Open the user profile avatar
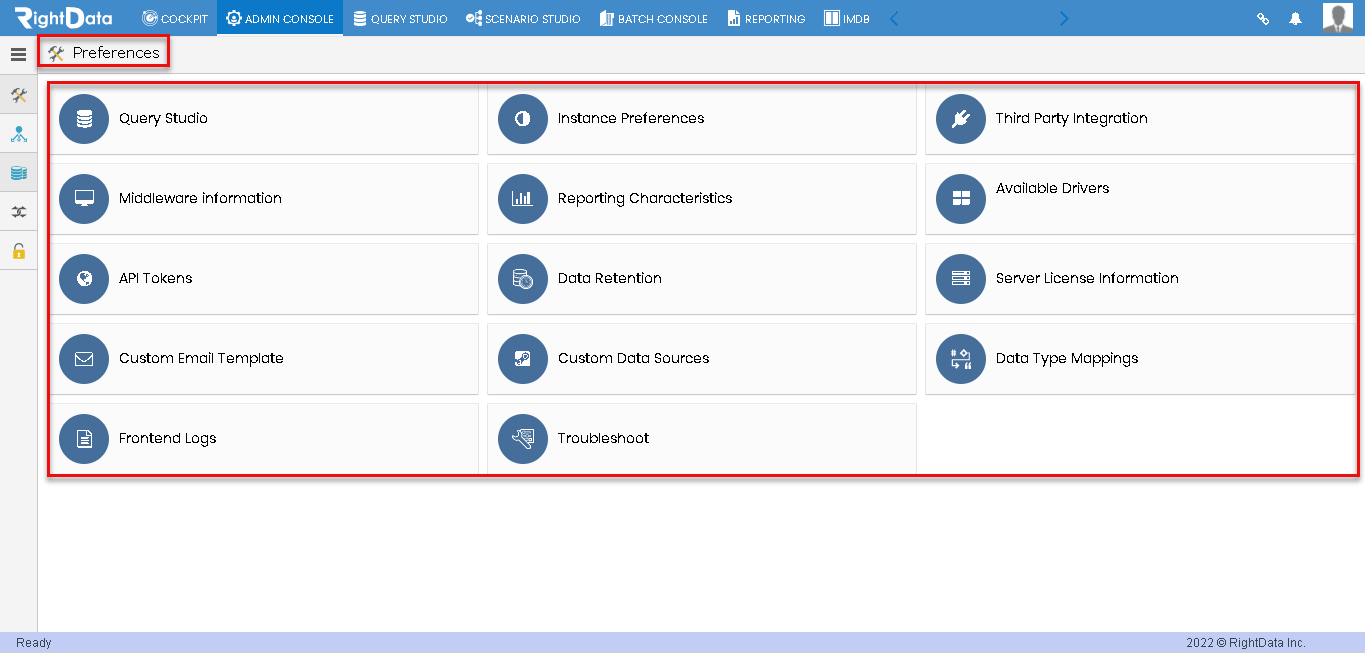 tap(1338, 18)
